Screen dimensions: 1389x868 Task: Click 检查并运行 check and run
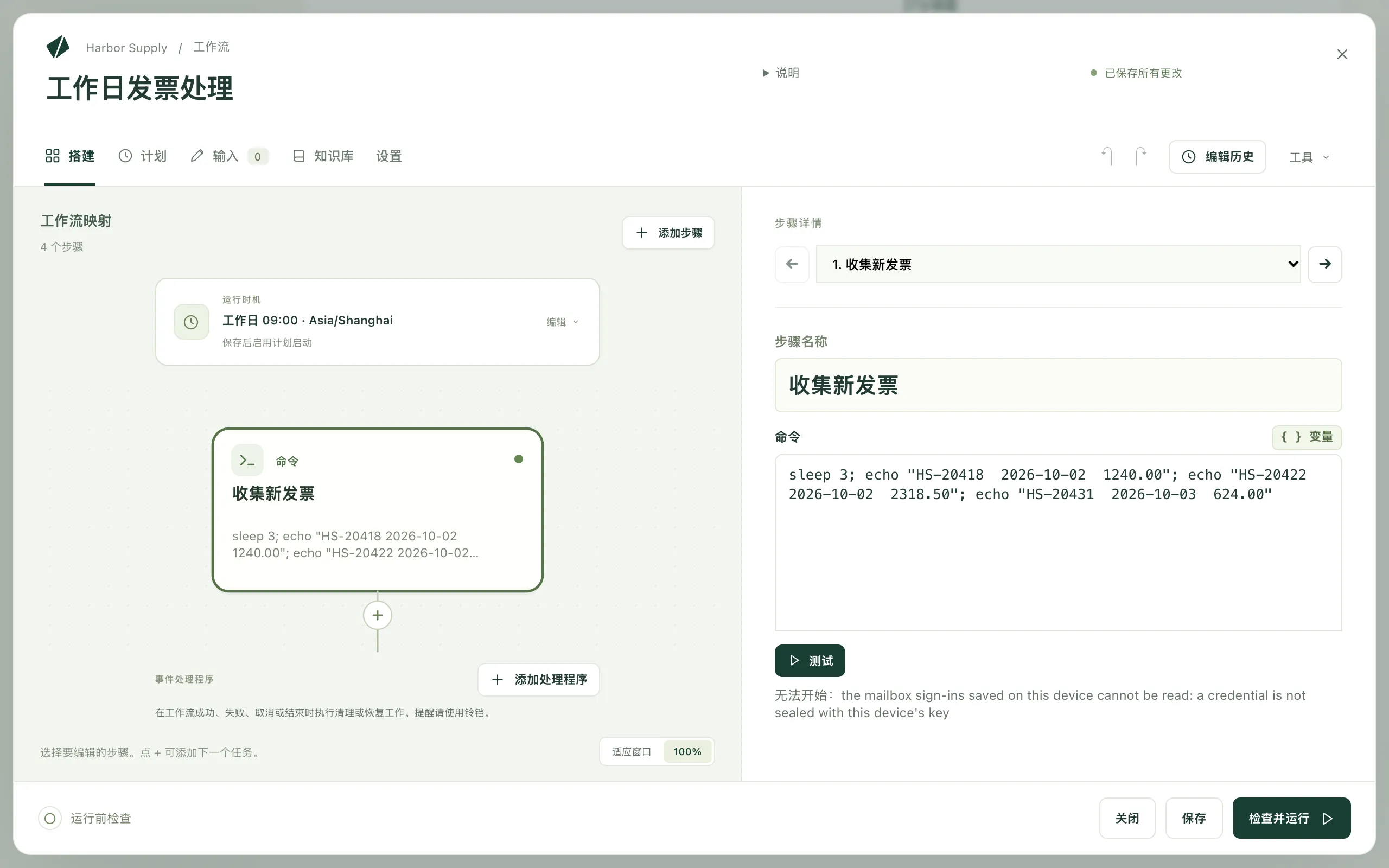(1291, 818)
